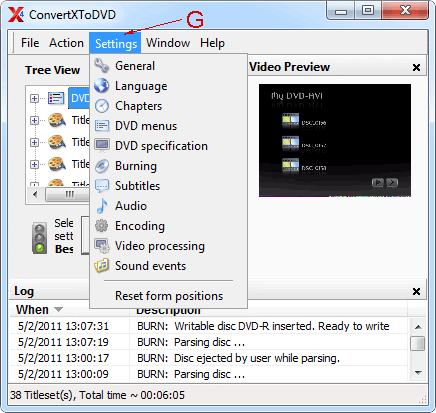The width and height of the screenshot is (436, 413).
Task: Click the first Title film reel icon
Action: click(57, 120)
